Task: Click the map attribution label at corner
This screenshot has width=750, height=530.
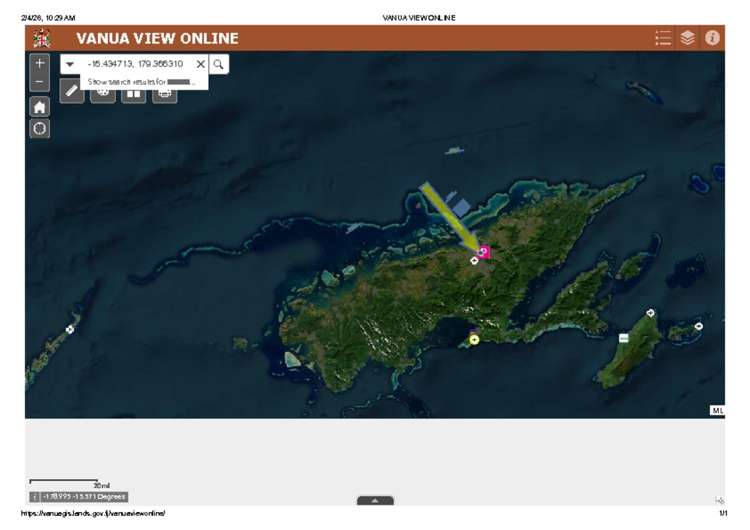Action: (x=717, y=410)
